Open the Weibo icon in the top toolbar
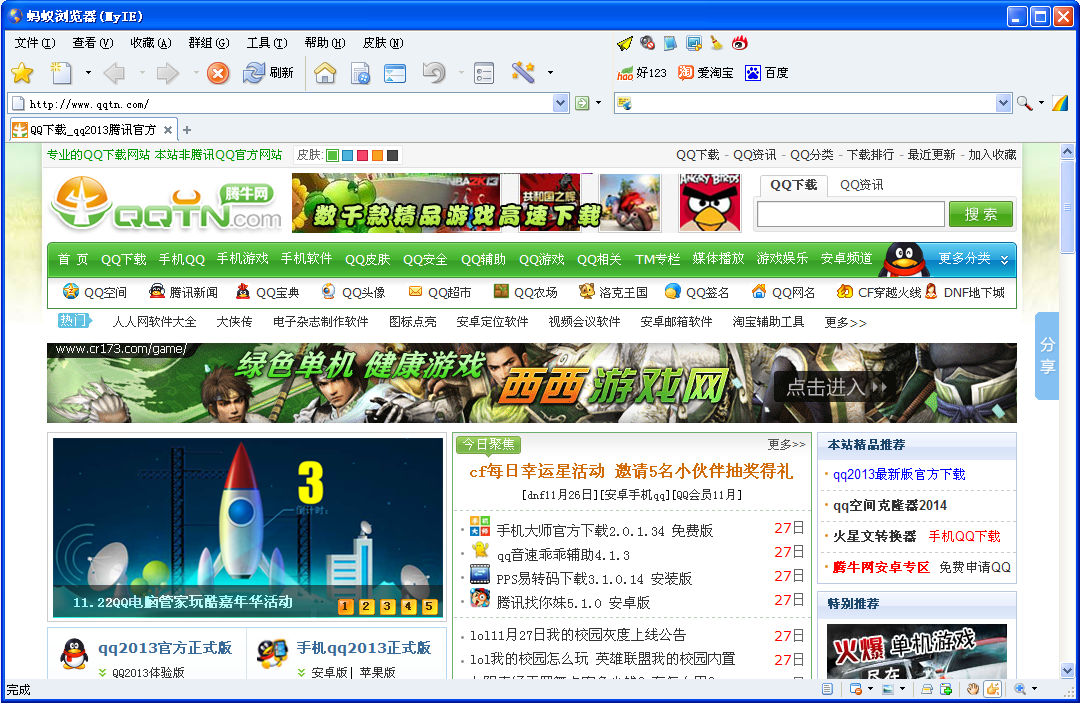Screen dimensions: 1080x703 point(740,43)
